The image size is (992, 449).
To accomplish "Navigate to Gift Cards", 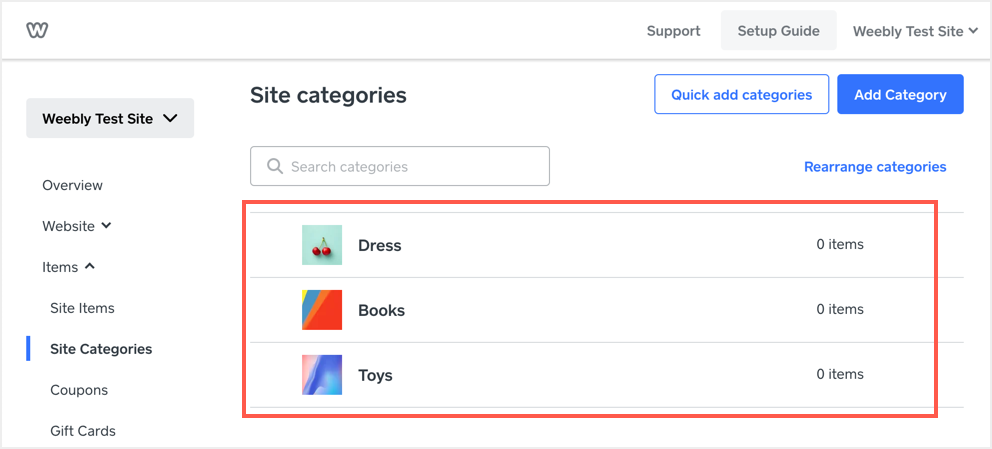I will pyautogui.click(x=83, y=431).
